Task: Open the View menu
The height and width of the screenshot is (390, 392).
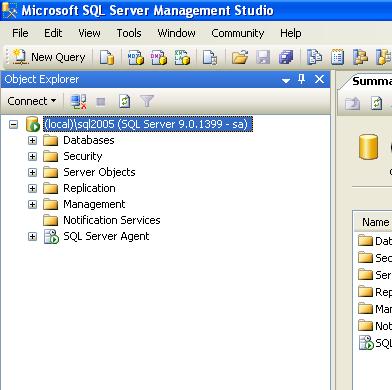Action: click(89, 33)
